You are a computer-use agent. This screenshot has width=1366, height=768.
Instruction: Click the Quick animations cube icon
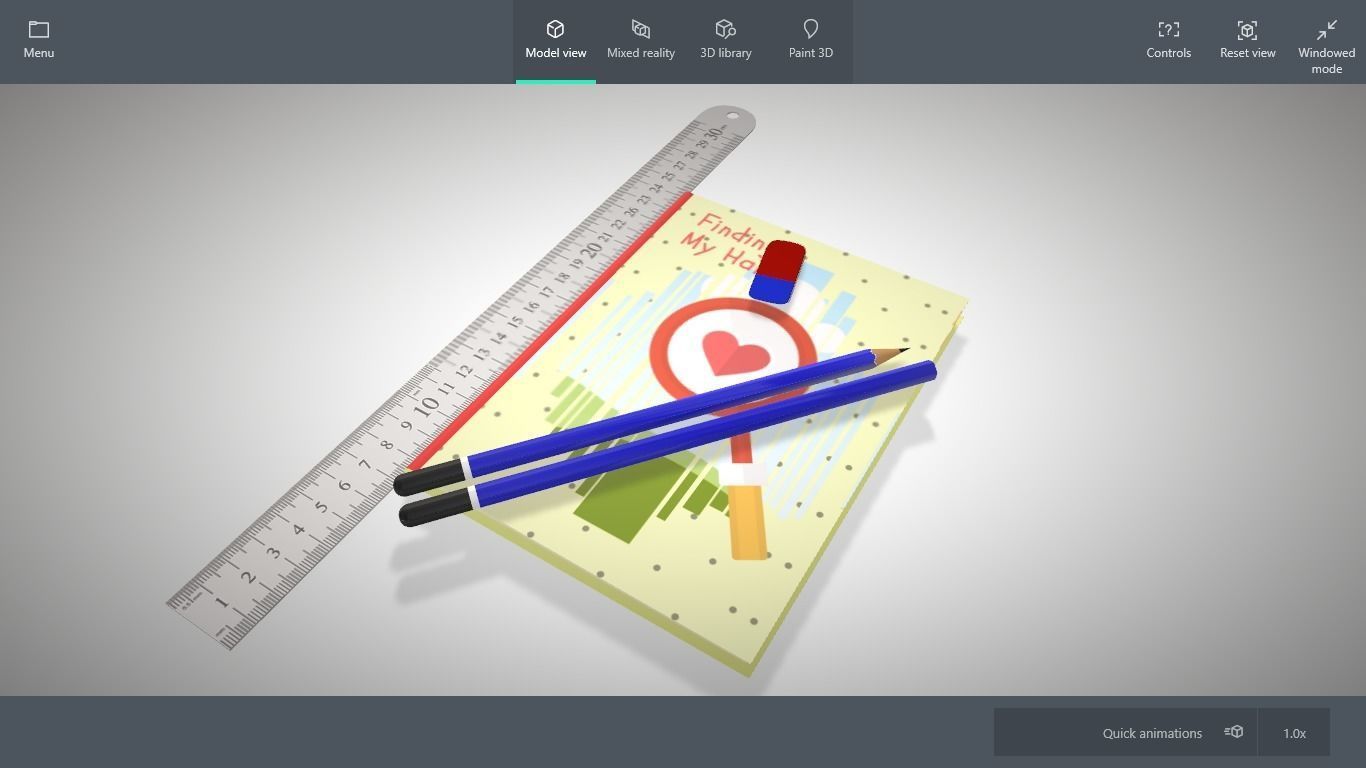1233,732
